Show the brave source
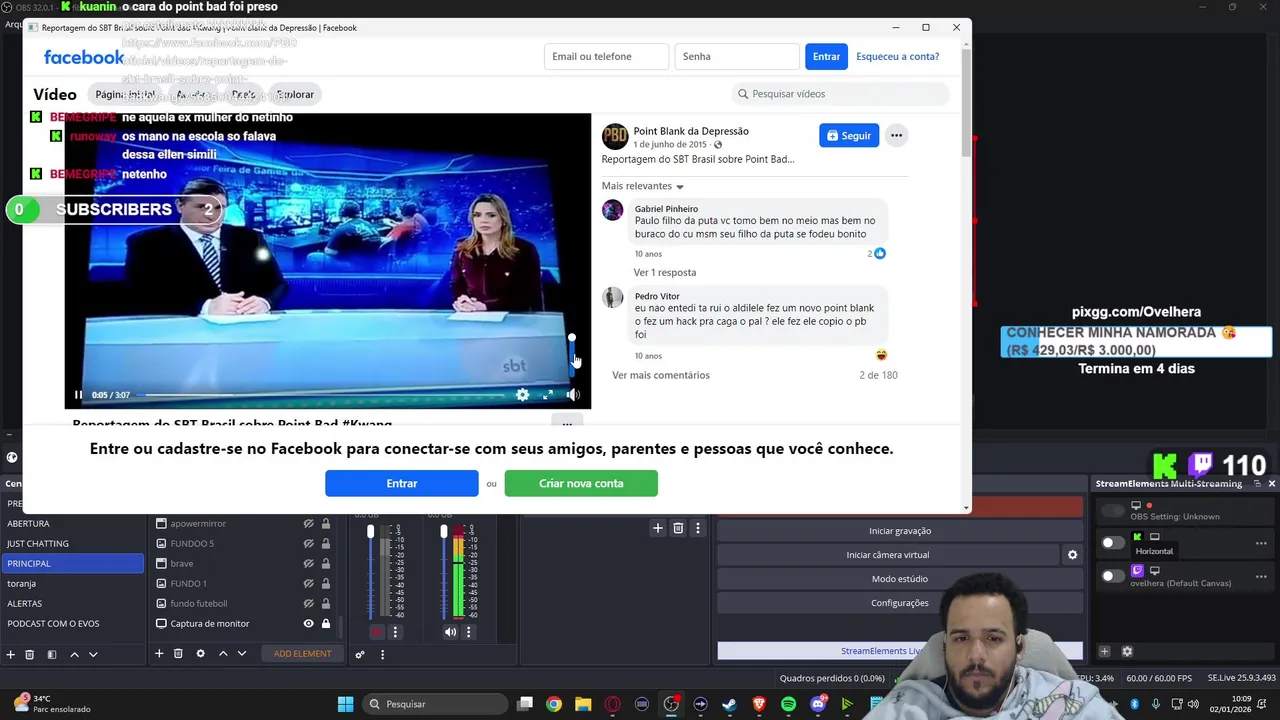 click(308, 563)
